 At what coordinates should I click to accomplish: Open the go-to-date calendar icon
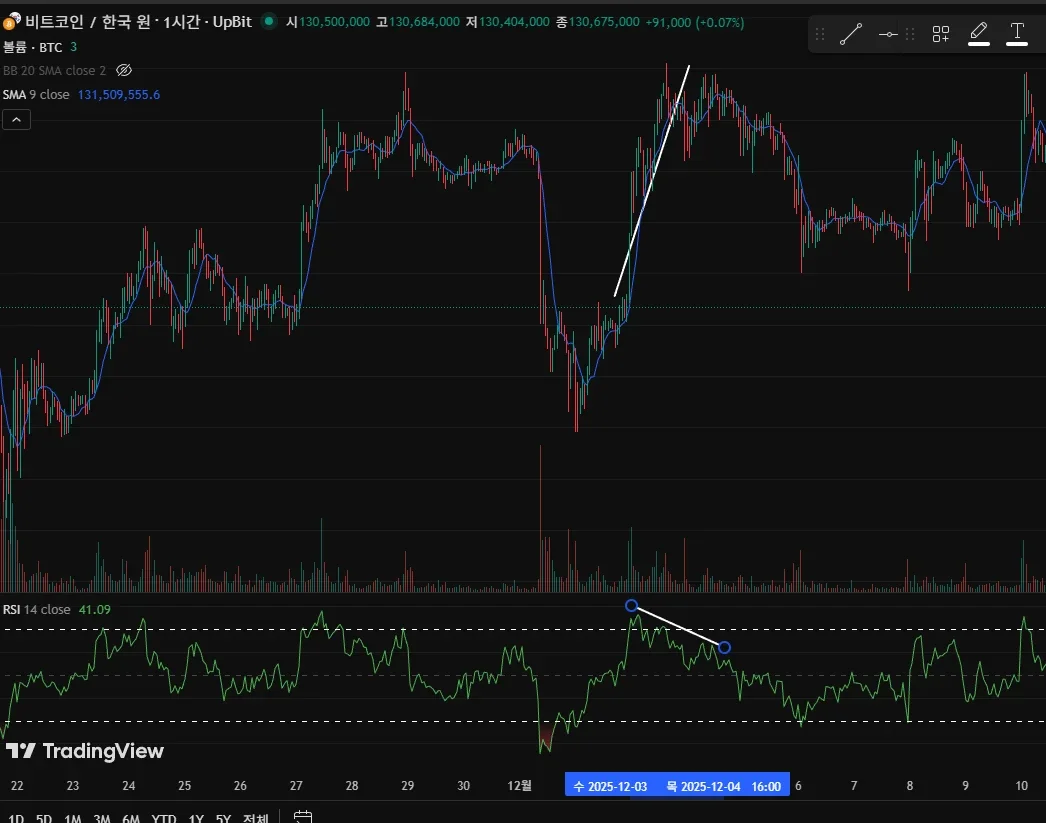(303, 817)
